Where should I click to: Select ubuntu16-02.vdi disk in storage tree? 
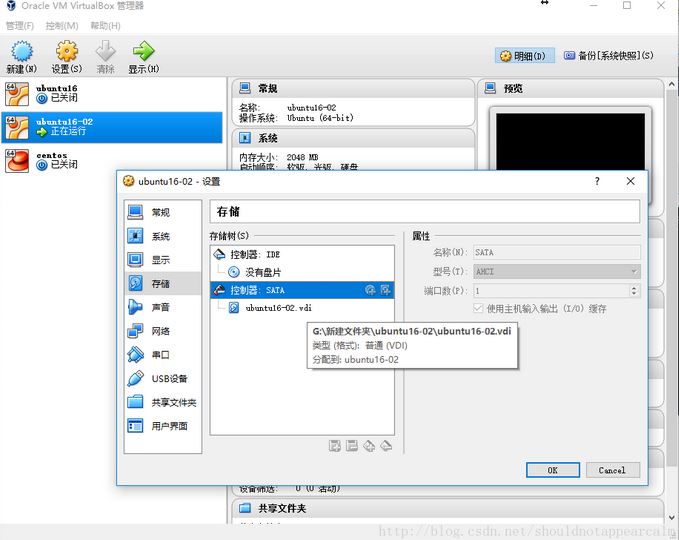tap(302, 308)
